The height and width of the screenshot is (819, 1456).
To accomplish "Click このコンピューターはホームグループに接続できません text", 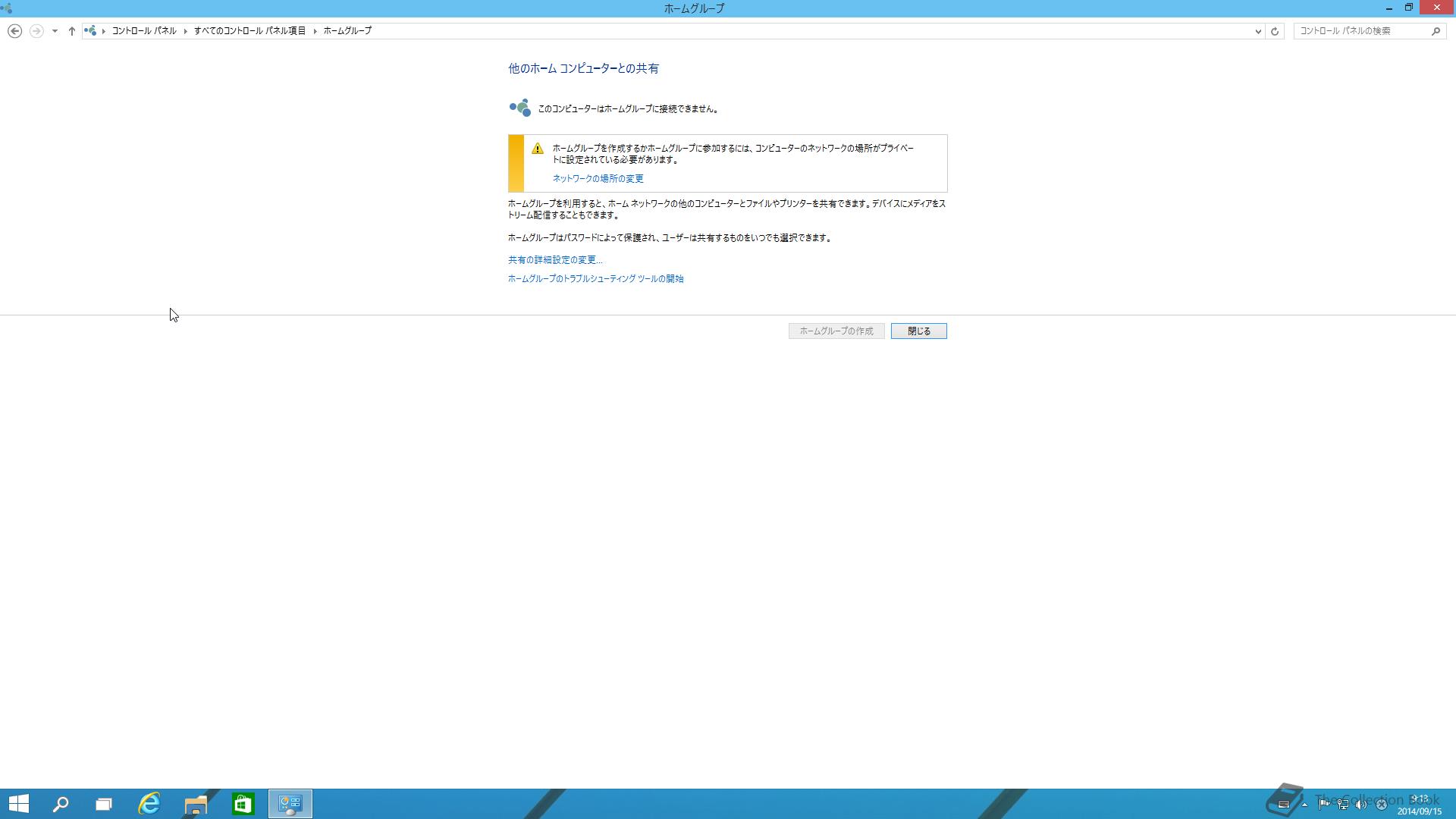I will (629, 109).
